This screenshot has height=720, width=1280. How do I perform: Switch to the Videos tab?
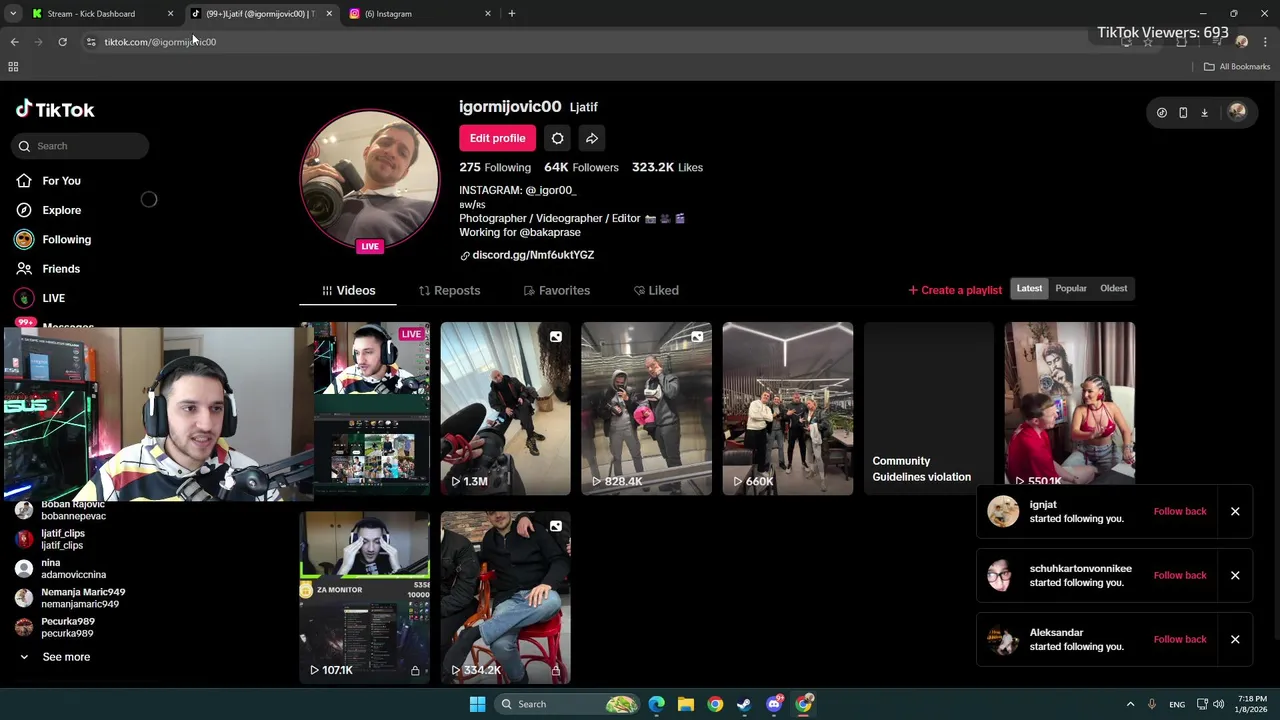tap(348, 290)
